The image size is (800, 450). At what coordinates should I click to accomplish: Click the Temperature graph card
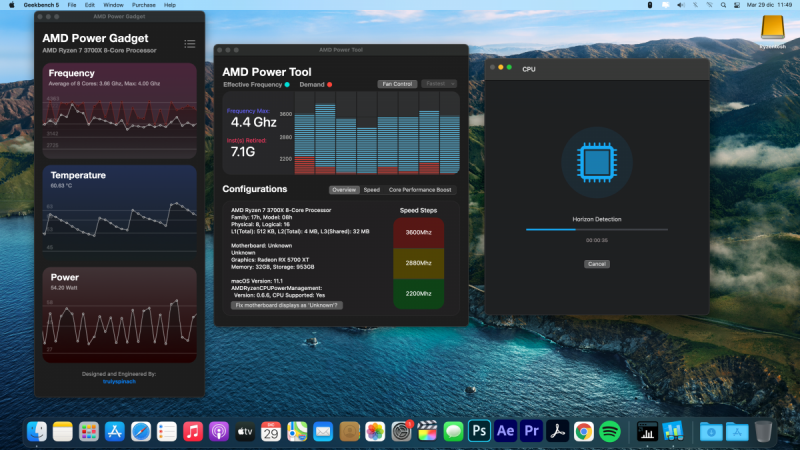pyautogui.click(x=119, y=212)
